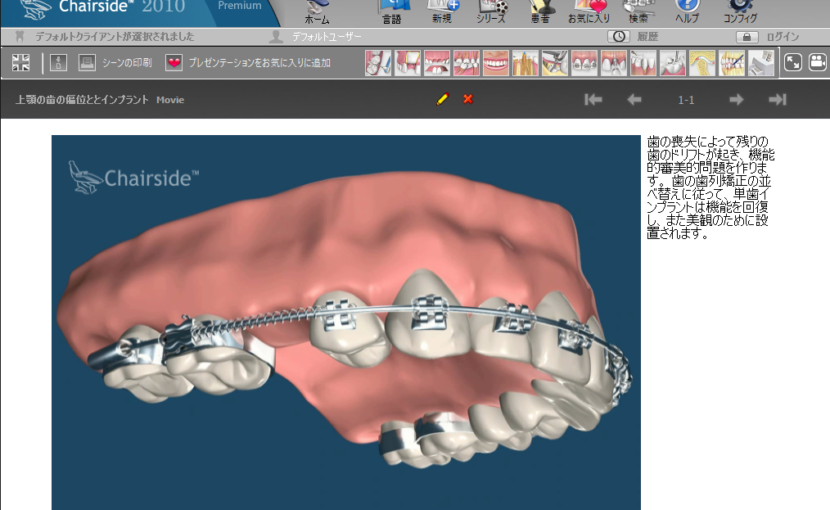This screenshot has width=830, height=510.
Task: Click the red X delete icon
Action: coord(468,99)
